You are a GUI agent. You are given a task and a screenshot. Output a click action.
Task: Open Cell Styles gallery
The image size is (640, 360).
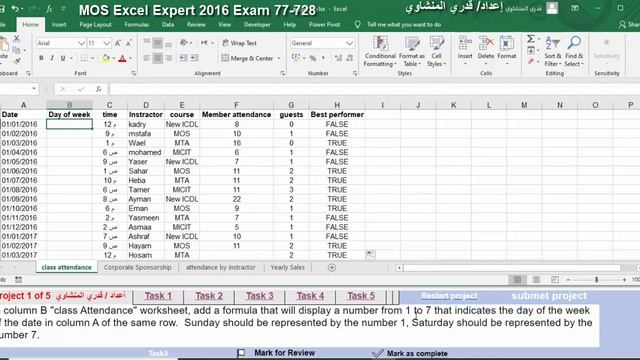[x=436, y=51]
